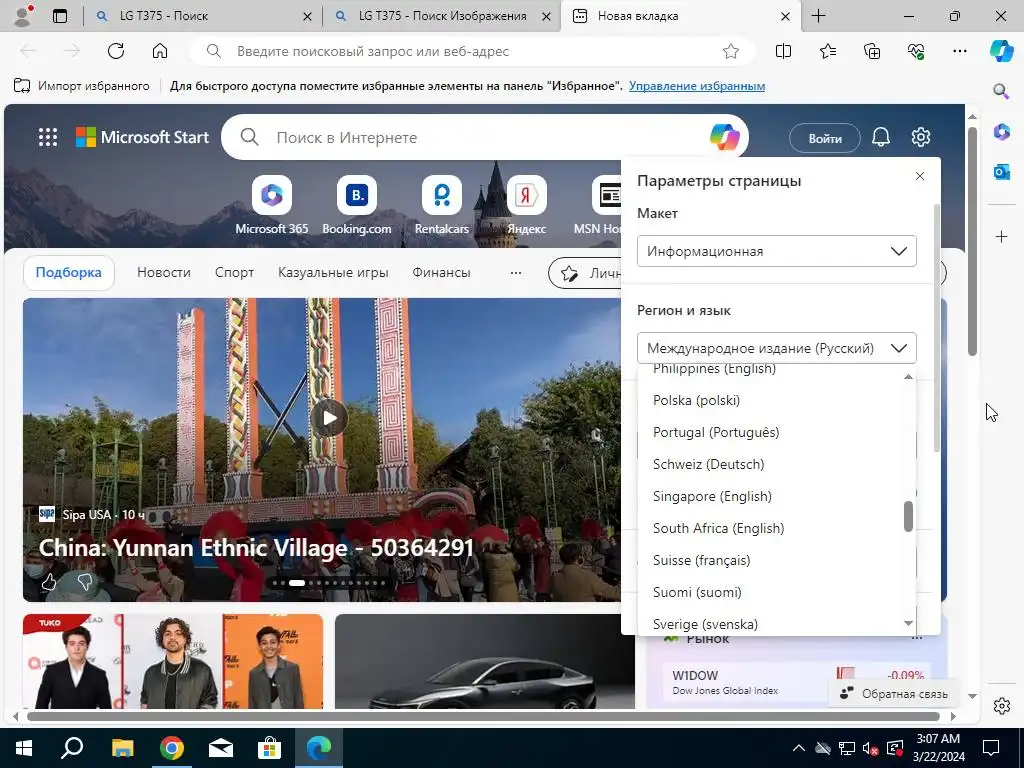Image resolution: width=1024 pixels, height=768 pixels.
Task: Open the Edge profile icon
Action: [x=24, y=16]
